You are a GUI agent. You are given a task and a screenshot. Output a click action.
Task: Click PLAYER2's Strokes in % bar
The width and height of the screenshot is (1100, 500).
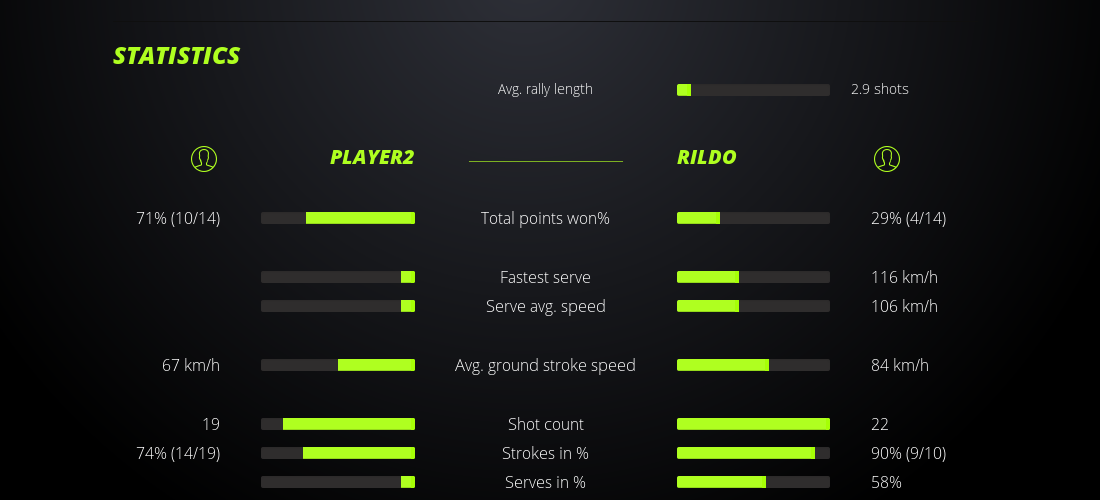pyautogui.click(x=338, y=453)
